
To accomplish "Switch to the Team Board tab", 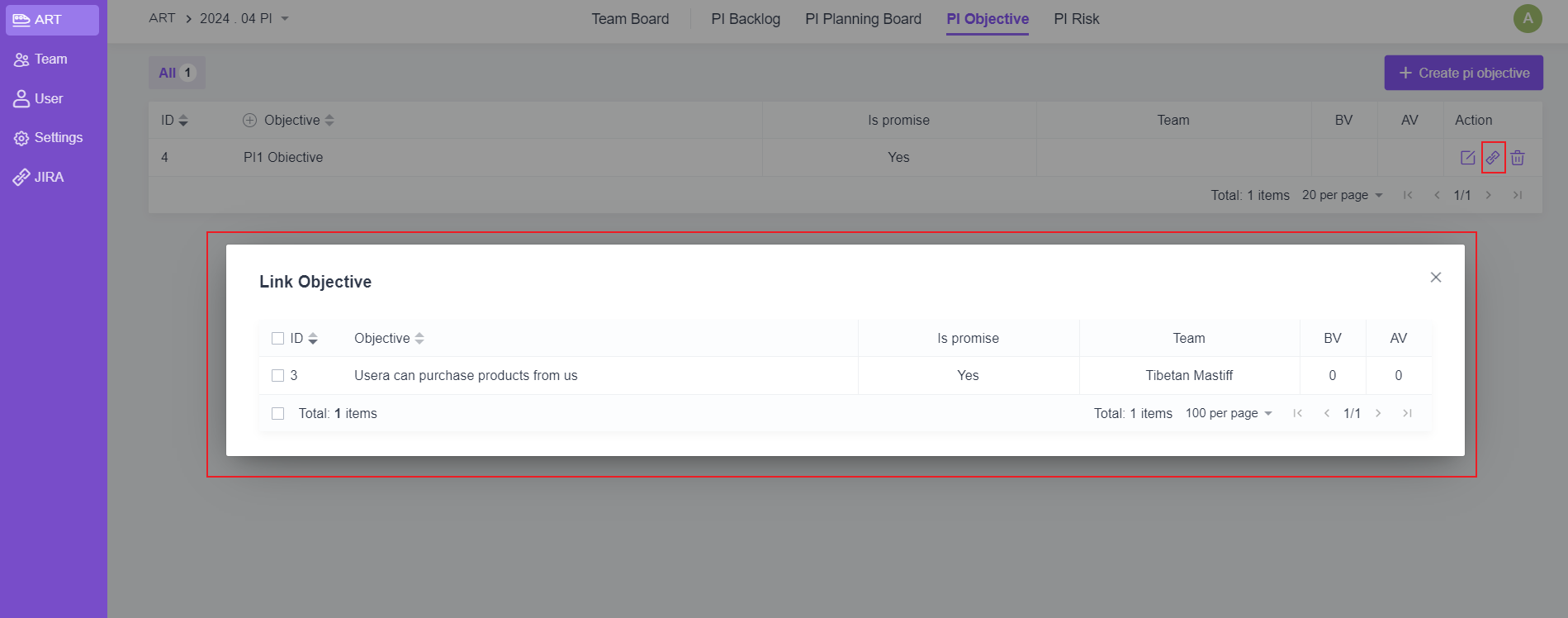I will click(x=630, y=18).
